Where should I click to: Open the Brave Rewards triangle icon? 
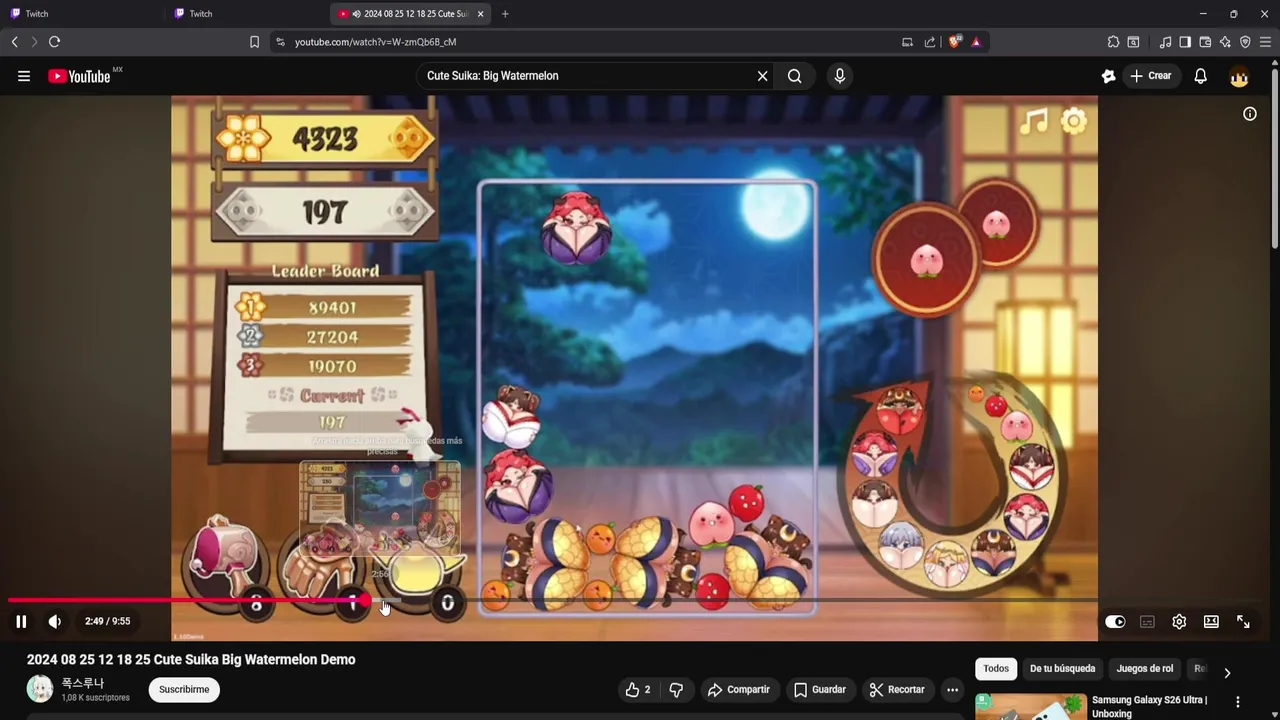coord(976,42)
